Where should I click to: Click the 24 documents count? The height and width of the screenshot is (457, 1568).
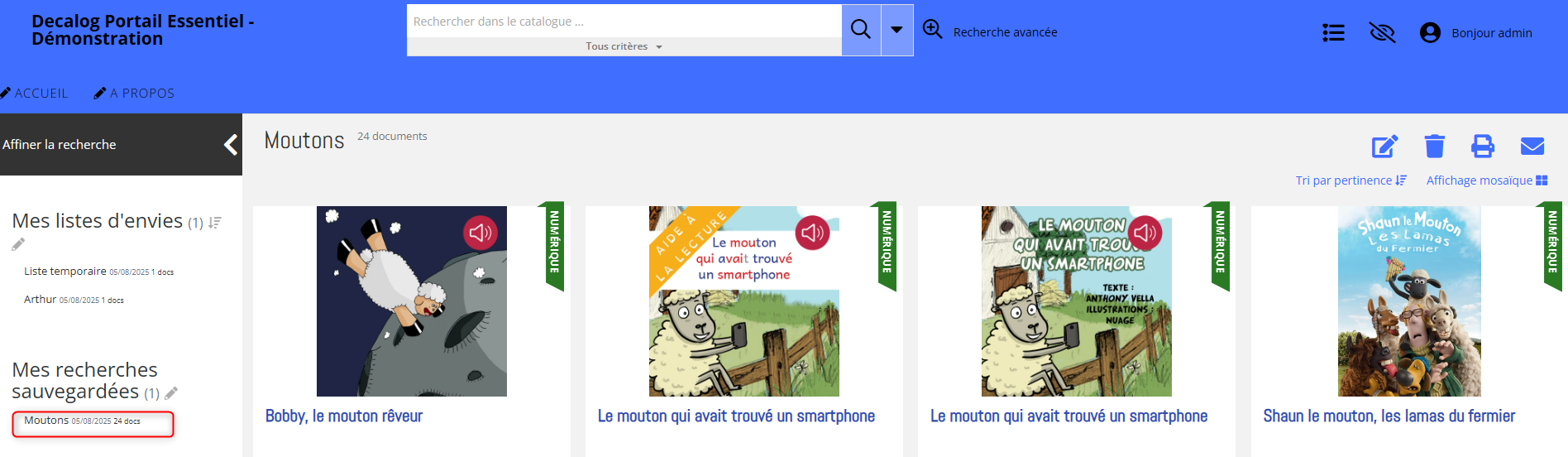pyautogui.click(x=392, y=137)
